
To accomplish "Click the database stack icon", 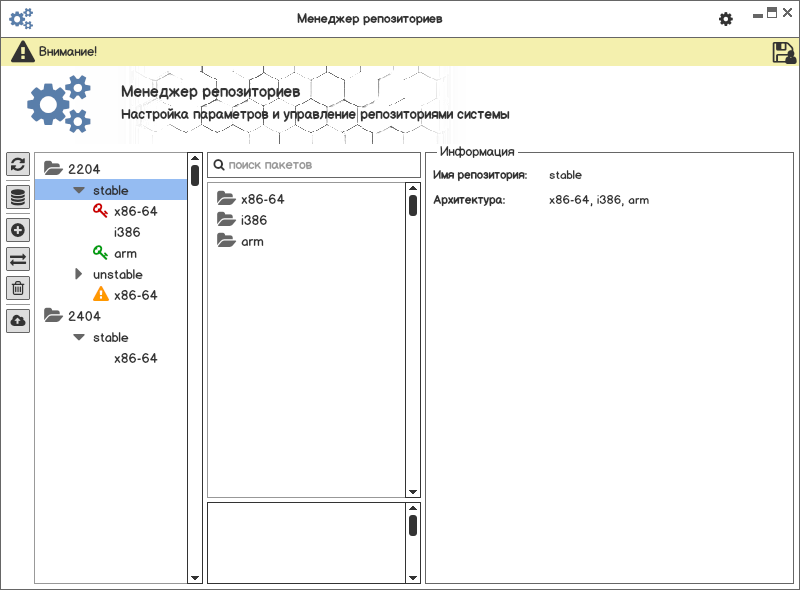I will 18,197.
